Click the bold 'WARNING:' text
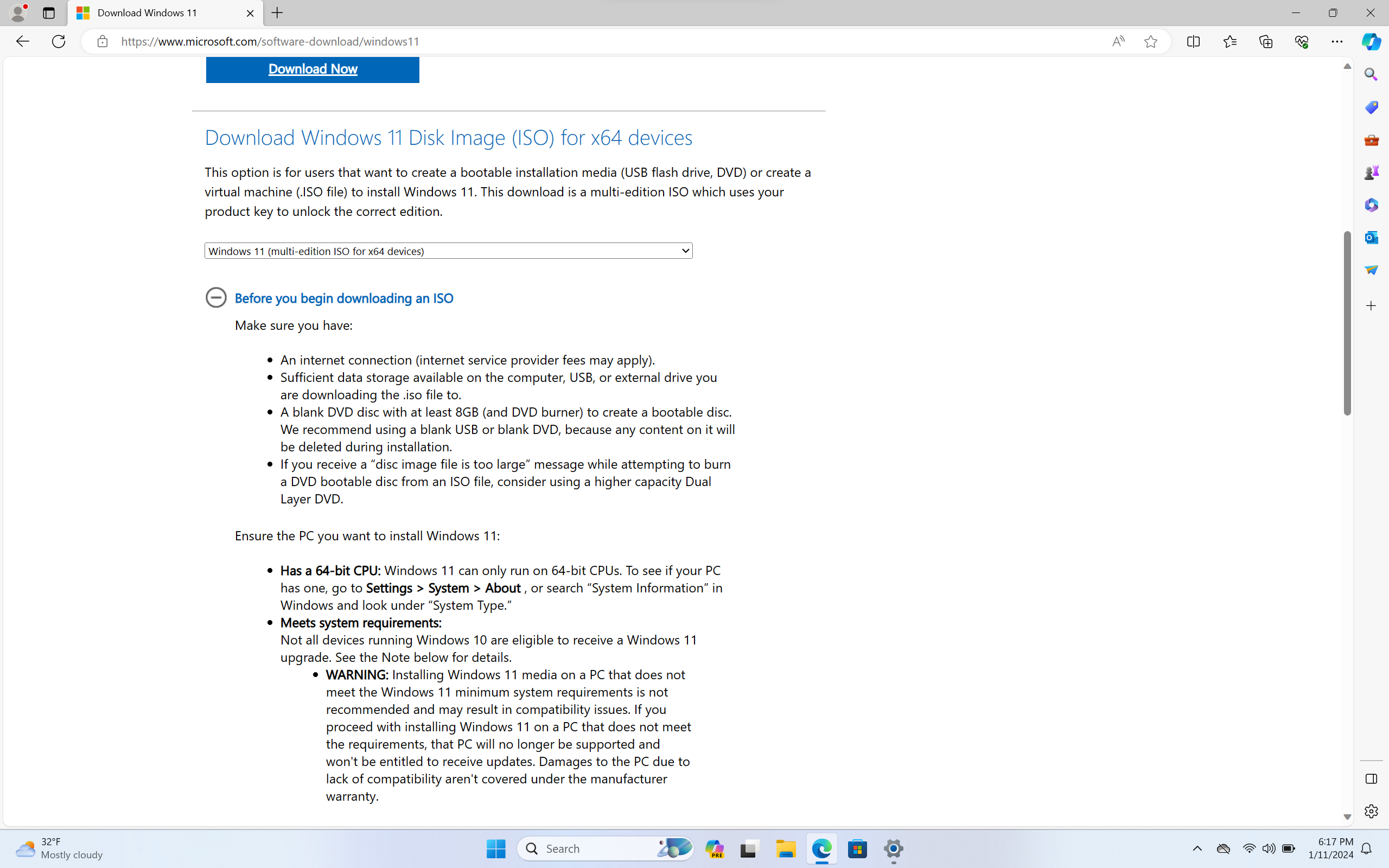 coord(357,674)
